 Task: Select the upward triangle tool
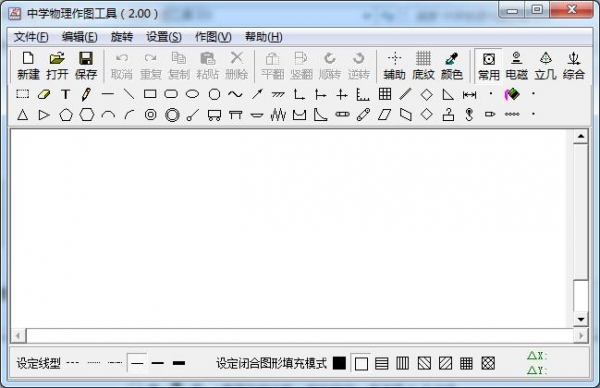(x=23, y=114)
